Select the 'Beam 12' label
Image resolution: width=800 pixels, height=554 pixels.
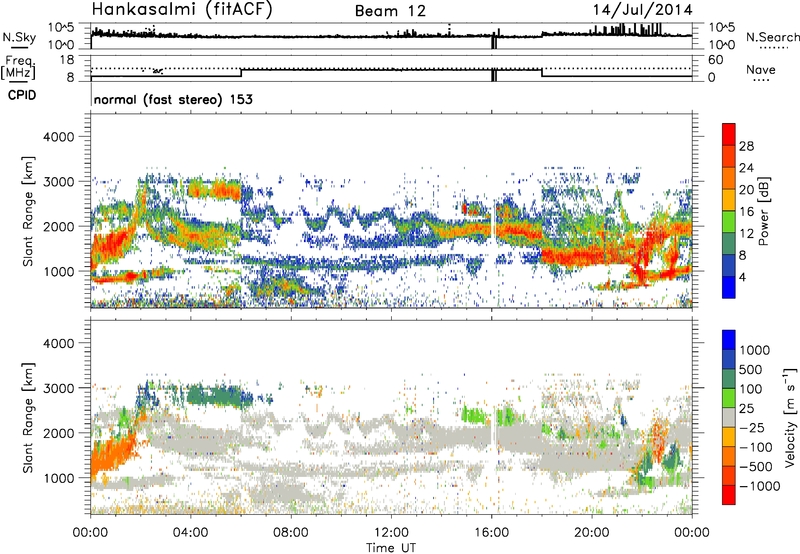tap(390, 11)
